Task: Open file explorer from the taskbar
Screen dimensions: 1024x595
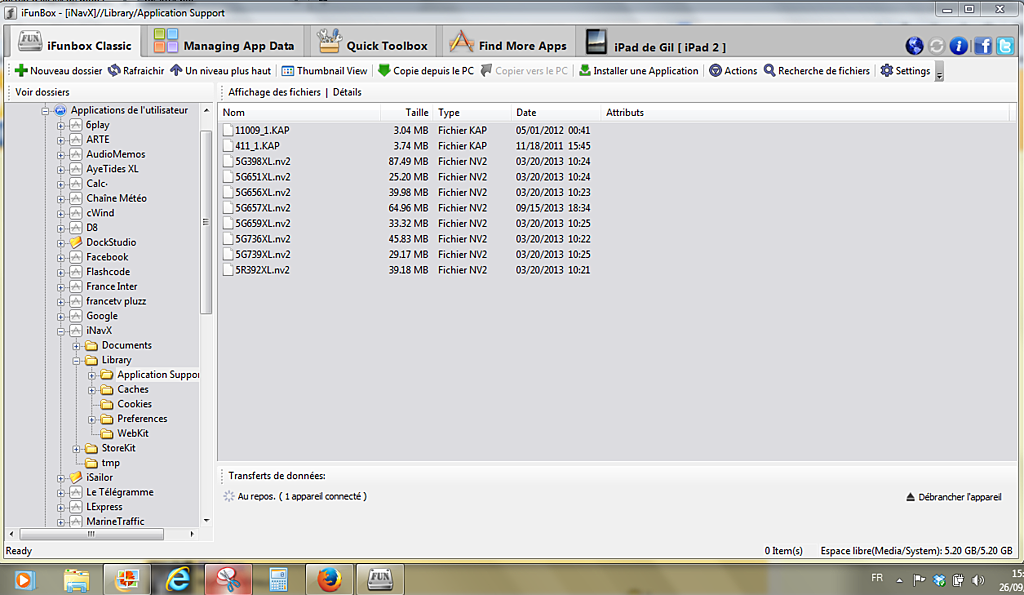Action: 77,579
